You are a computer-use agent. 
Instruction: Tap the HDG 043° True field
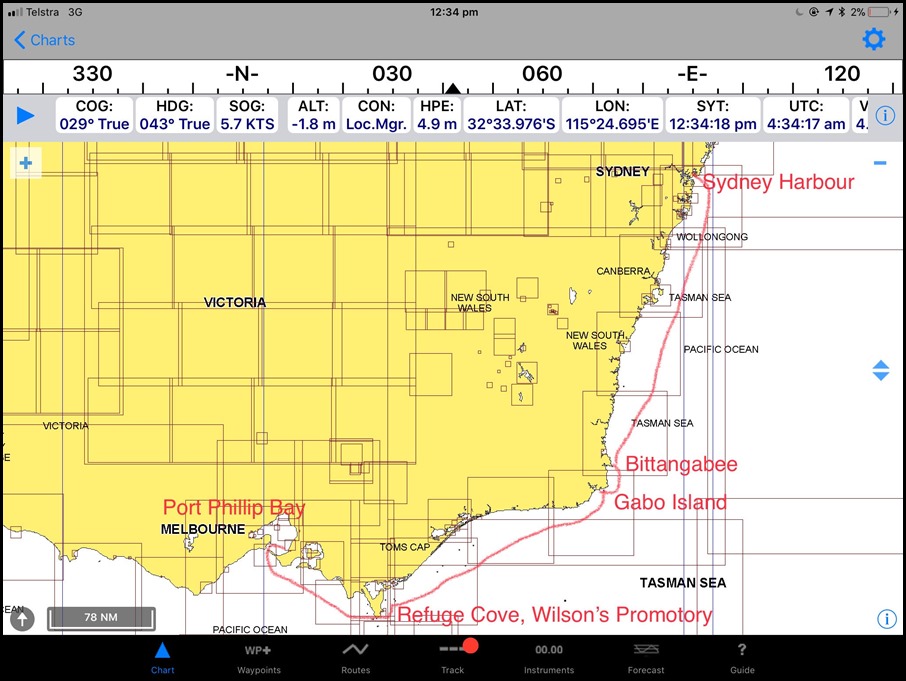(x=174, y=115)
